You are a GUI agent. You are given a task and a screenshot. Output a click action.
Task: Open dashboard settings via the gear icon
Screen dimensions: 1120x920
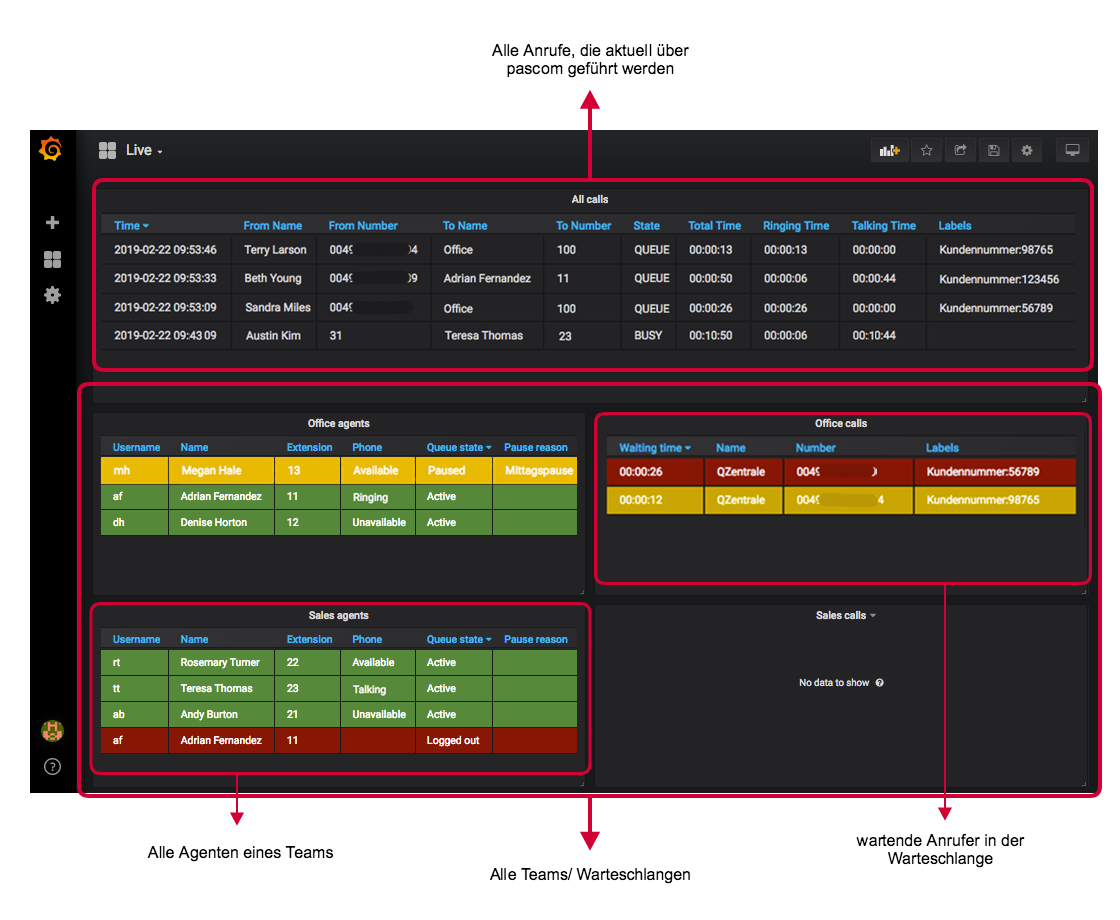coord(1027,149)
